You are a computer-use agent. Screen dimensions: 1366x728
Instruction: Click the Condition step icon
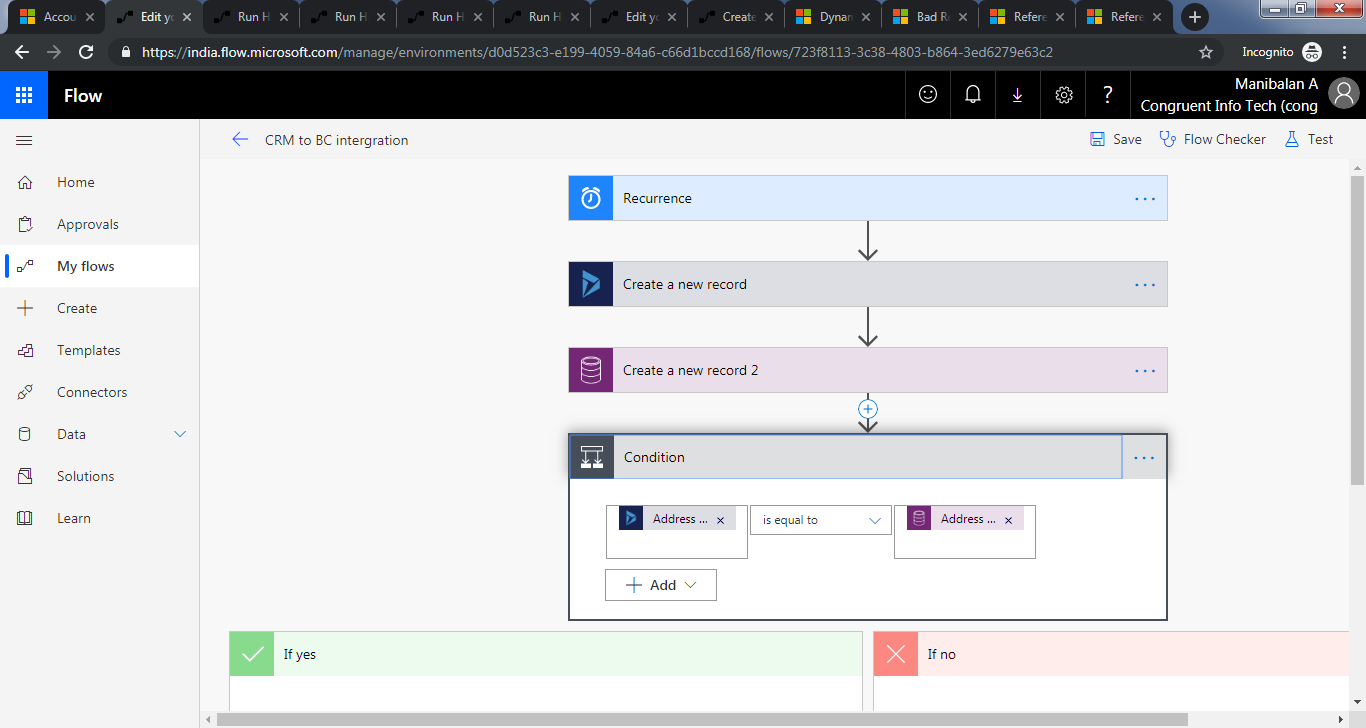[x=592, y=457]
